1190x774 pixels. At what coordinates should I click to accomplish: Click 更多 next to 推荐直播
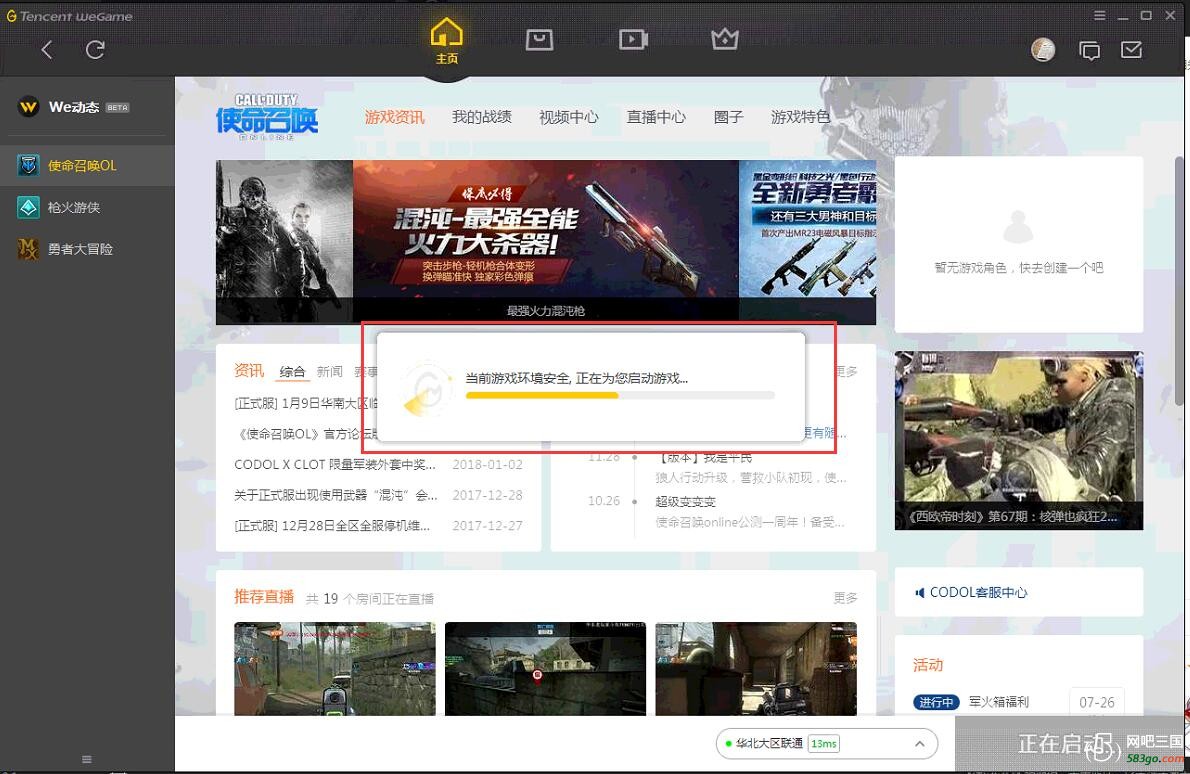845,598
